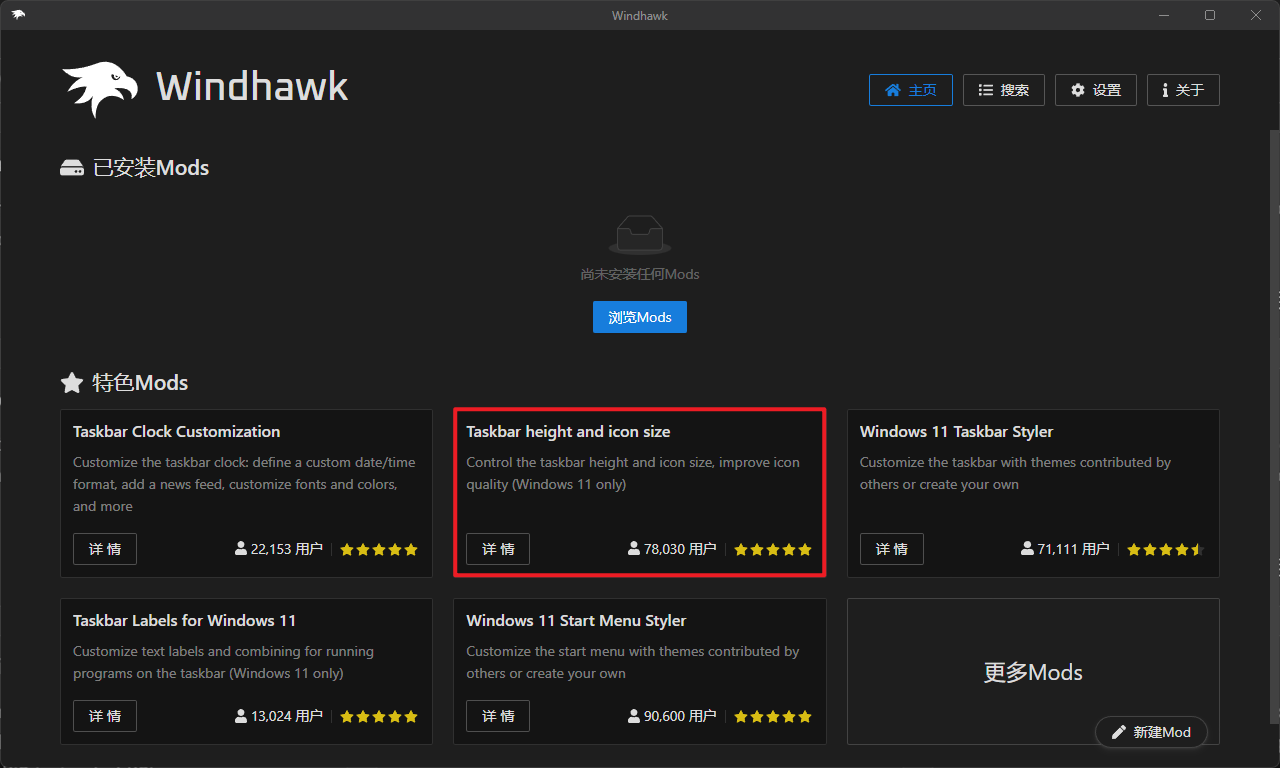Open 详情 for Taskbar Labels for Windows 11
Viewport: 1280px width, 768px height.
click(x=105, y=716)
